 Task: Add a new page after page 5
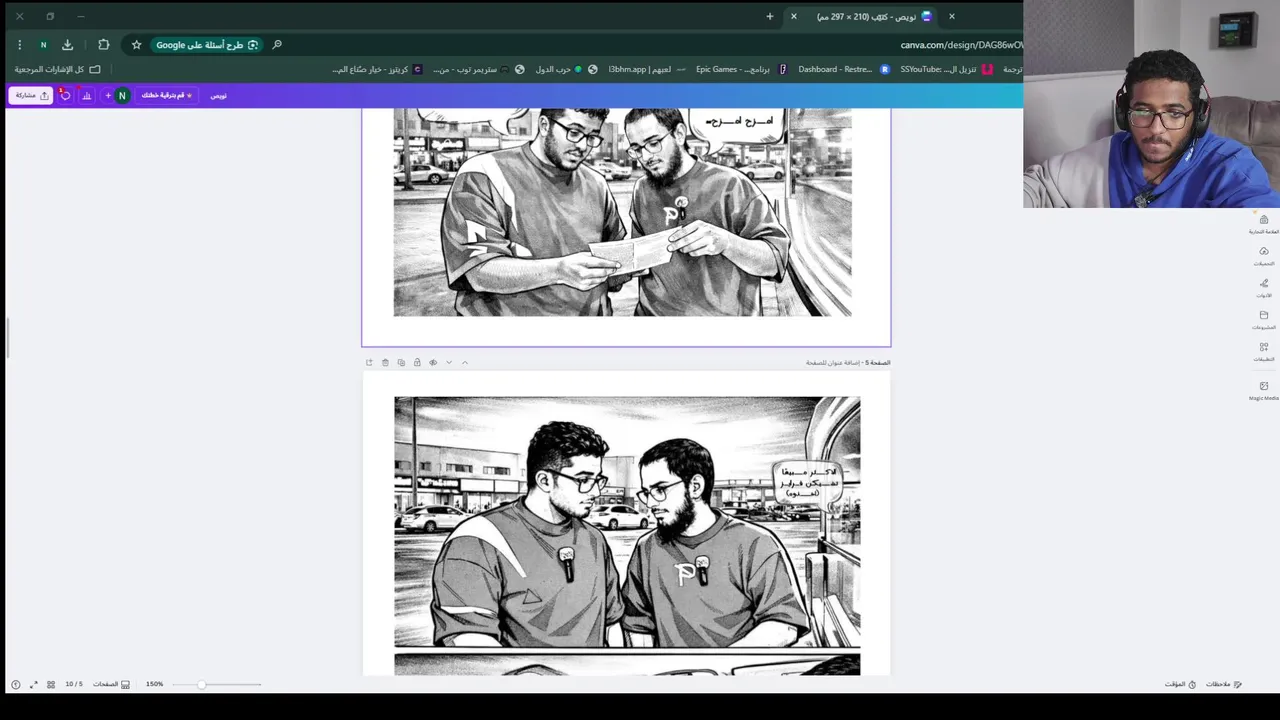click(369, 362)
